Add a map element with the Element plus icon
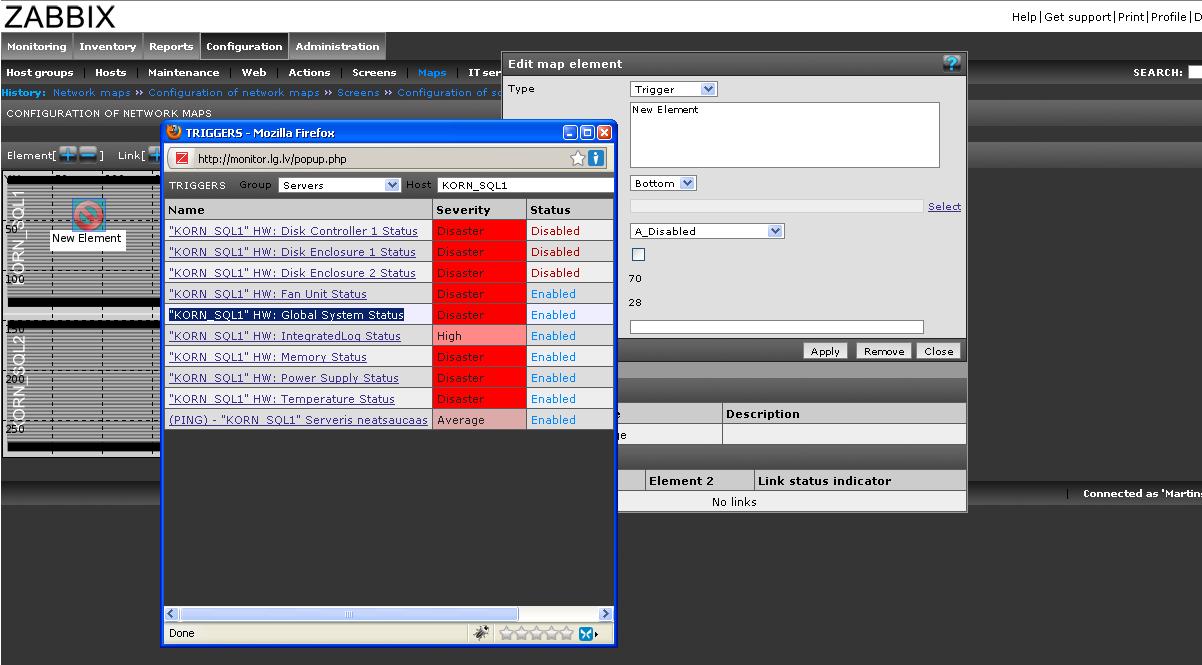Screen dimensions: 1202x665 (67, 154)
